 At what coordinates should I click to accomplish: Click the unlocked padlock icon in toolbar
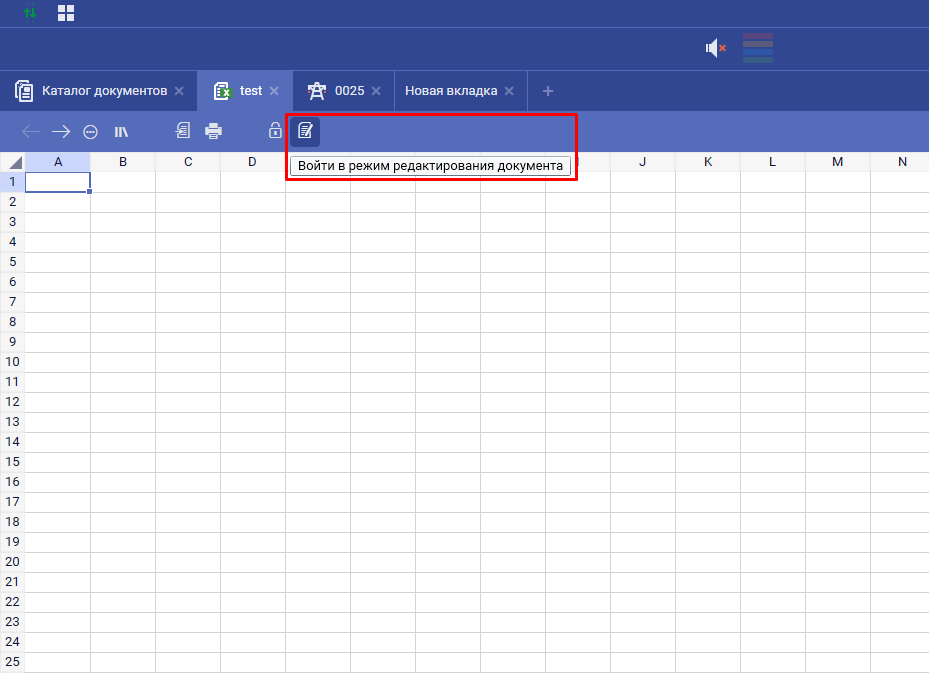point(275,131)
